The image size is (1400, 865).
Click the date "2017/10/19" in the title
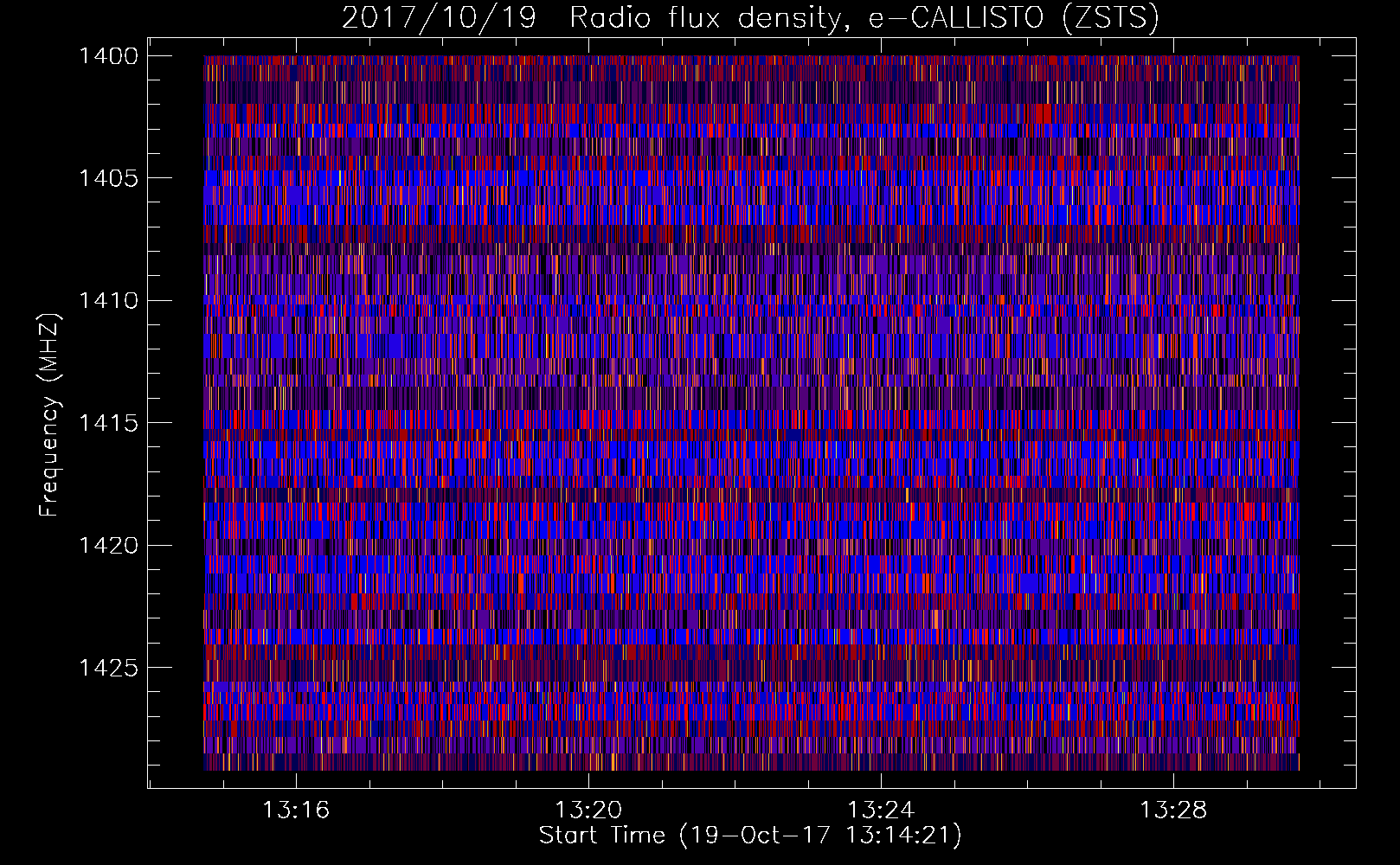click(438, 18)
